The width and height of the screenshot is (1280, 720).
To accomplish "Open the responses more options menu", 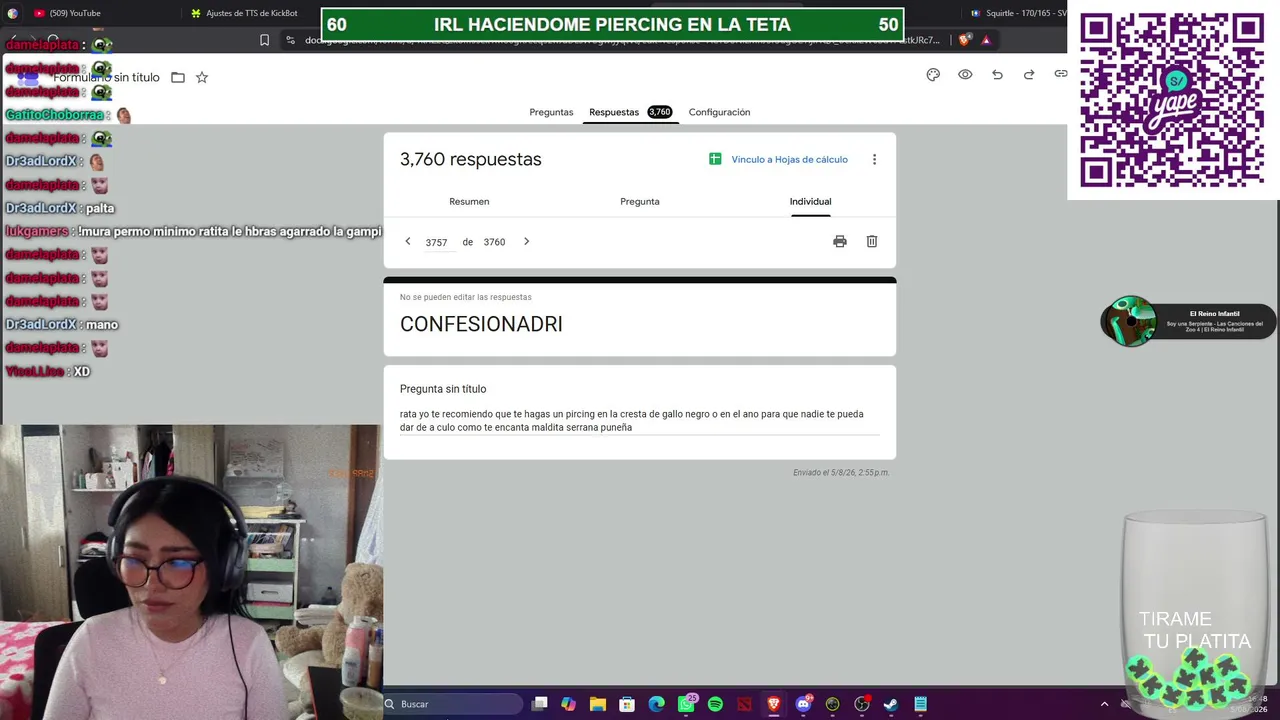I will coord(874,159).
